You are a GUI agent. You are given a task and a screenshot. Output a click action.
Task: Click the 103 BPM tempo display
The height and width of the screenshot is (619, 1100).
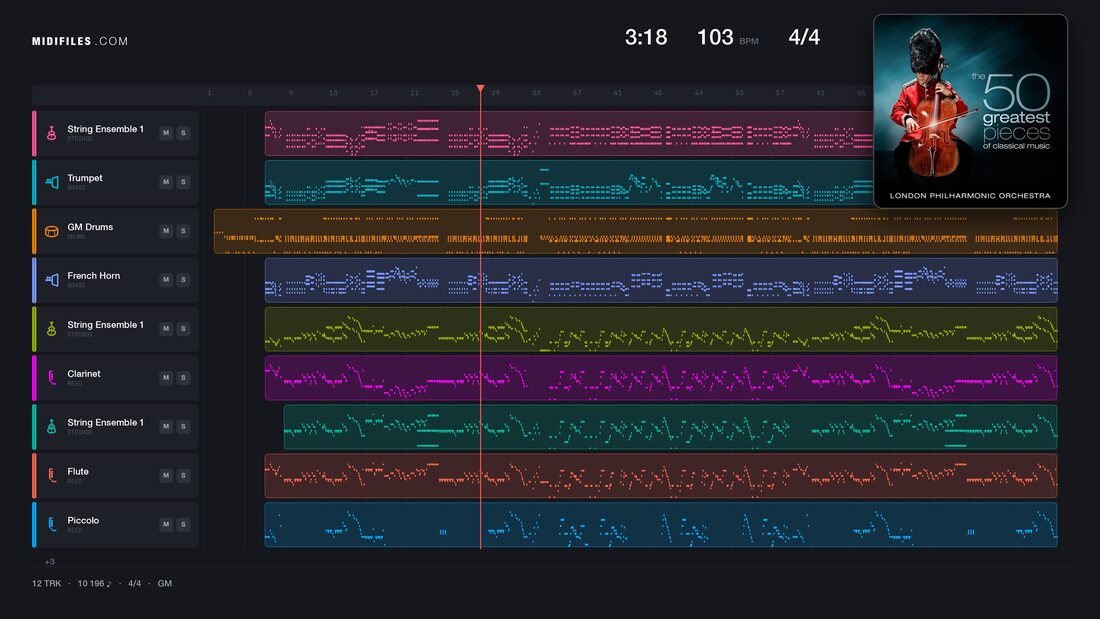727,37
